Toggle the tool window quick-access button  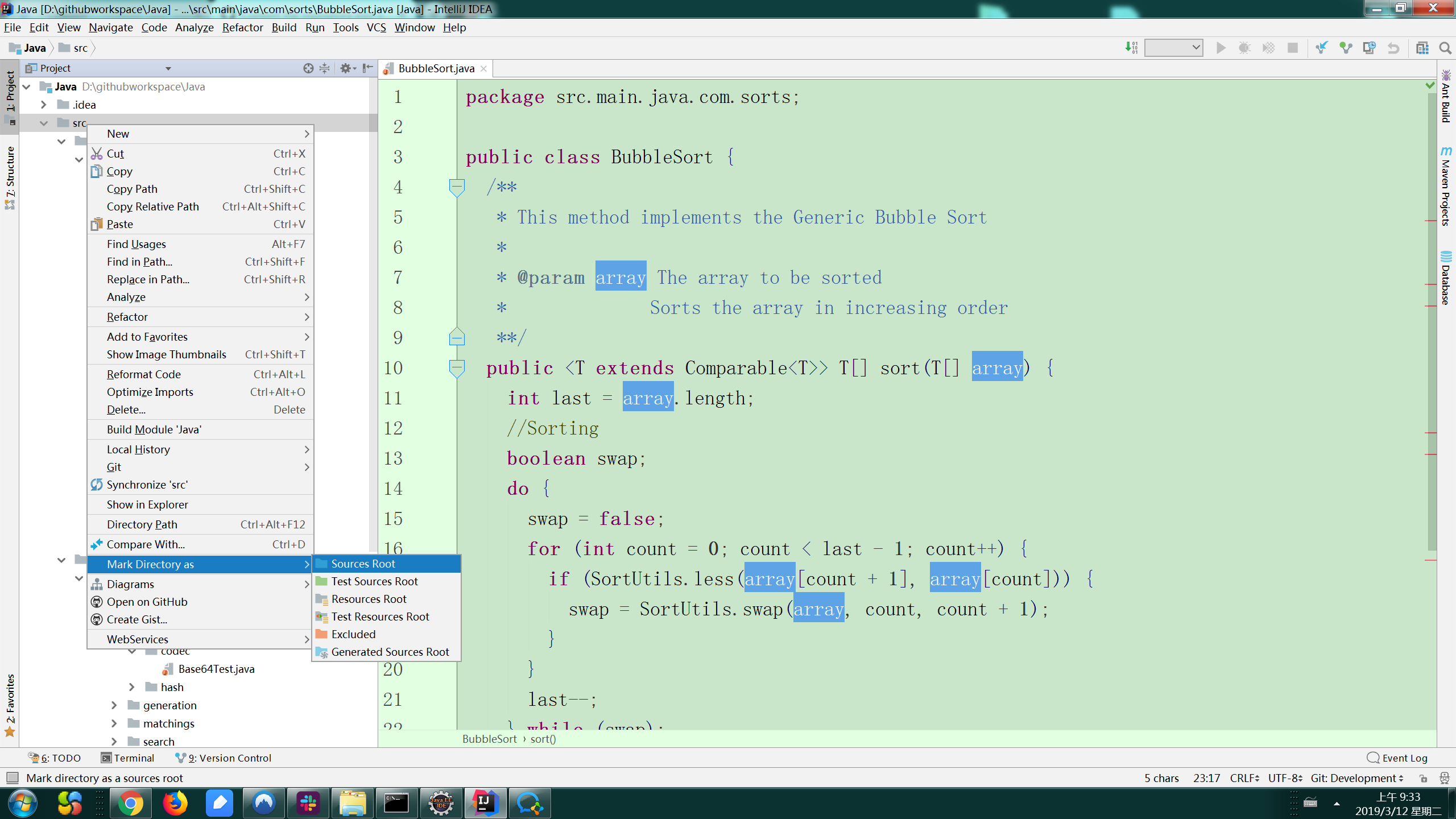tap(13, 777)
